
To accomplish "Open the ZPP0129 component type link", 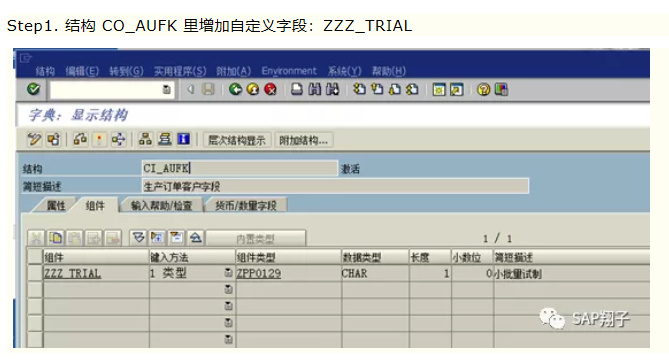I will point(259,273).
